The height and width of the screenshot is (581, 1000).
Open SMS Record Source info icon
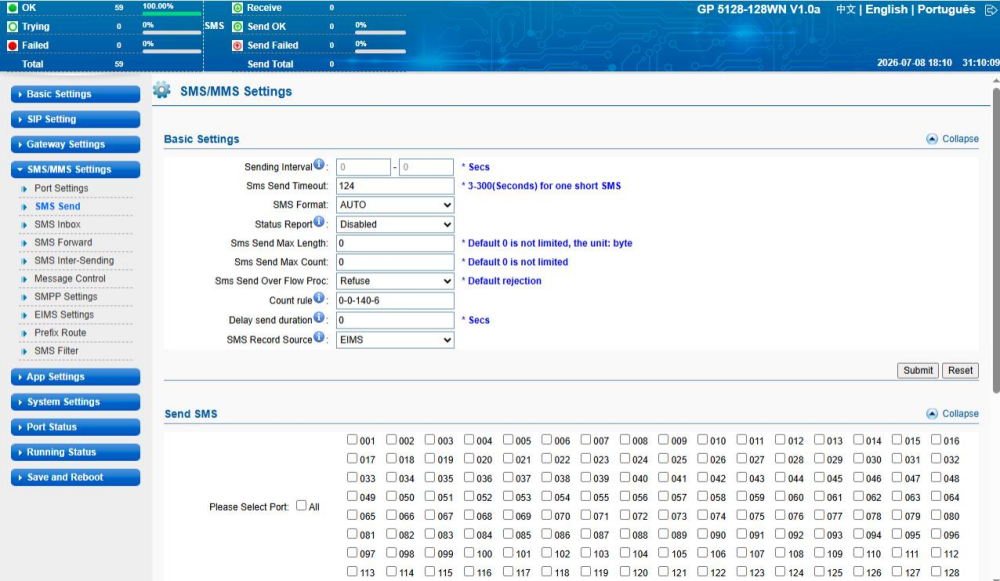pos(319,337)
